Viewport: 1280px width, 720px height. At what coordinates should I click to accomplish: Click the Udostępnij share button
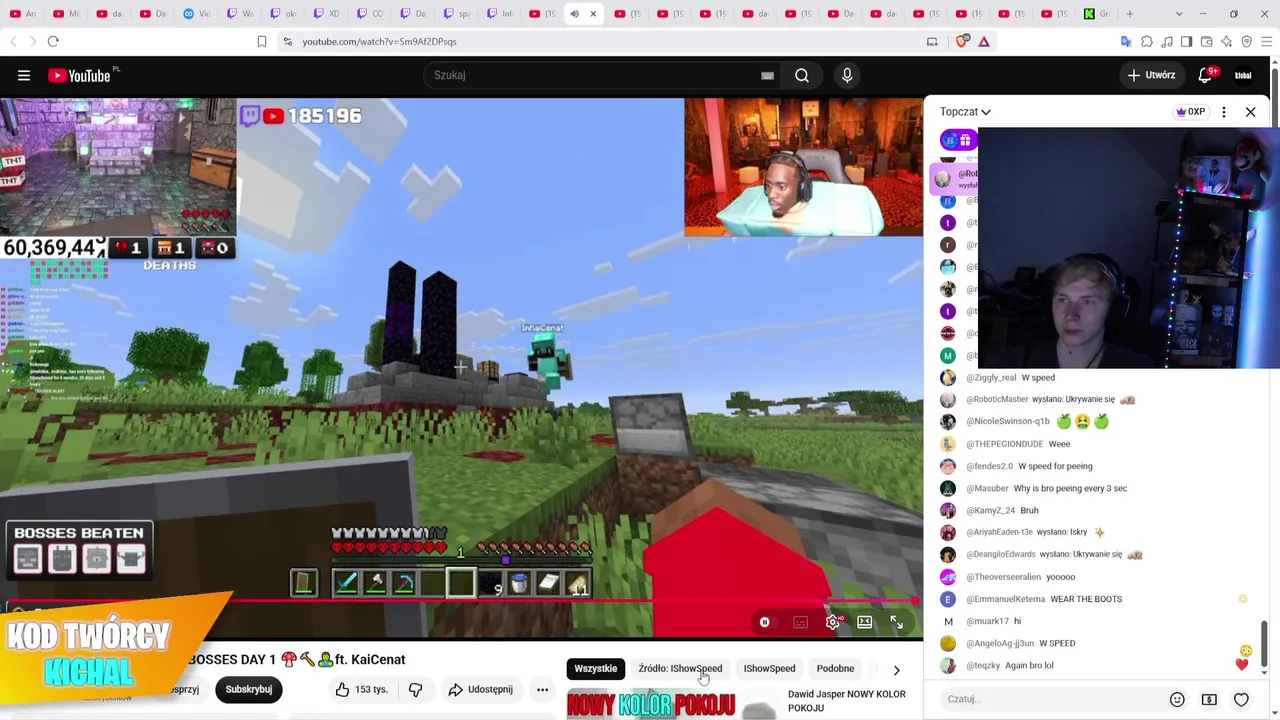click(x=480, y=689)
